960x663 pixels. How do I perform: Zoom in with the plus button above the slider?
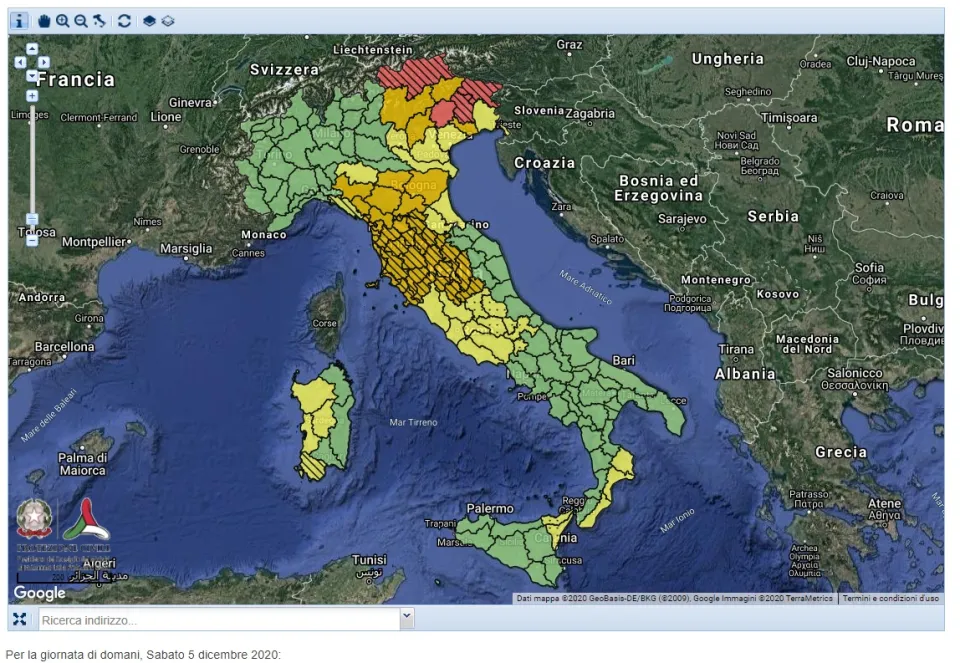click(32, 96)
